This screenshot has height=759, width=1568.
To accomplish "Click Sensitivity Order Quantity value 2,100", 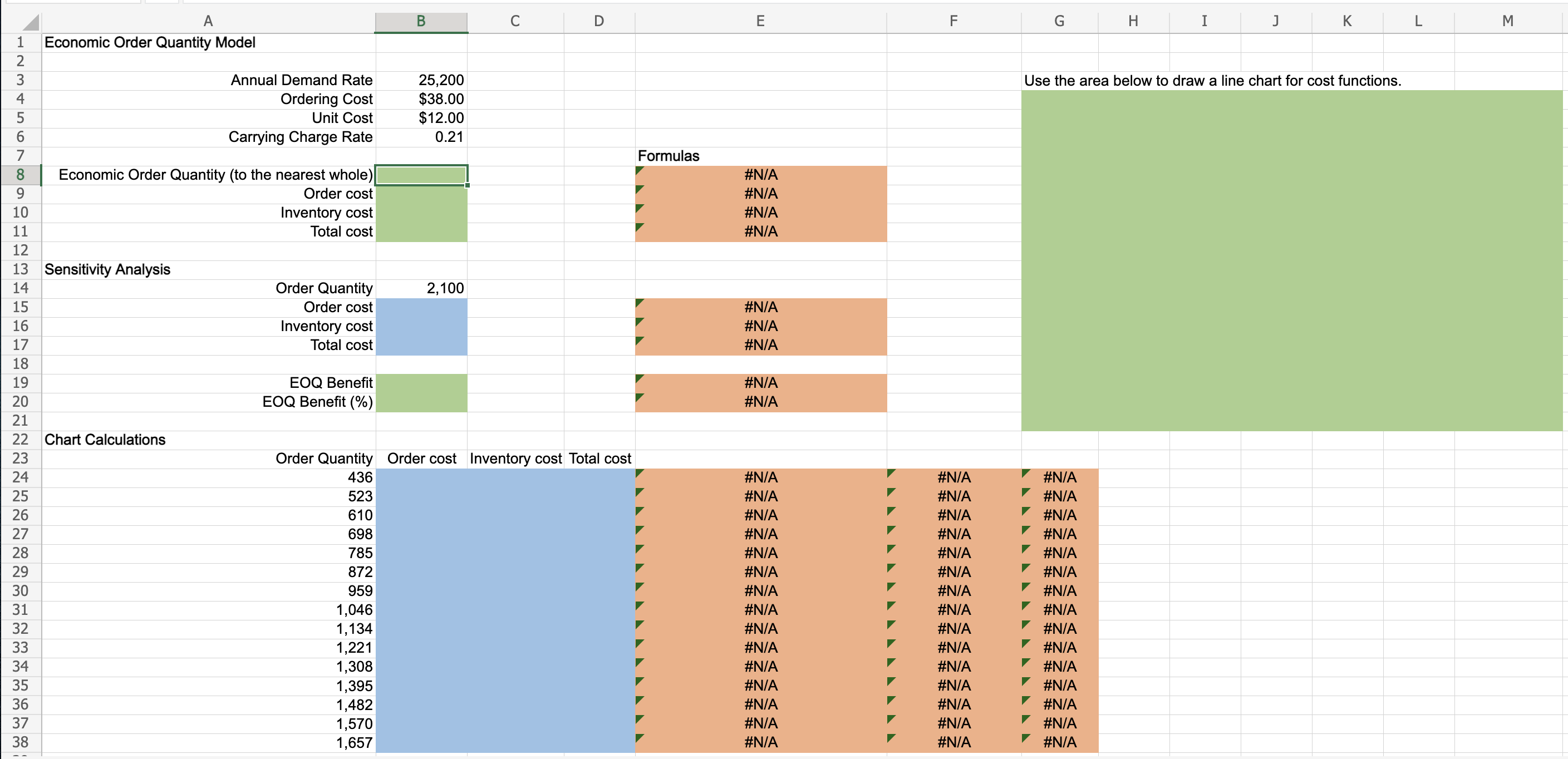I will (x=444, y=288).
